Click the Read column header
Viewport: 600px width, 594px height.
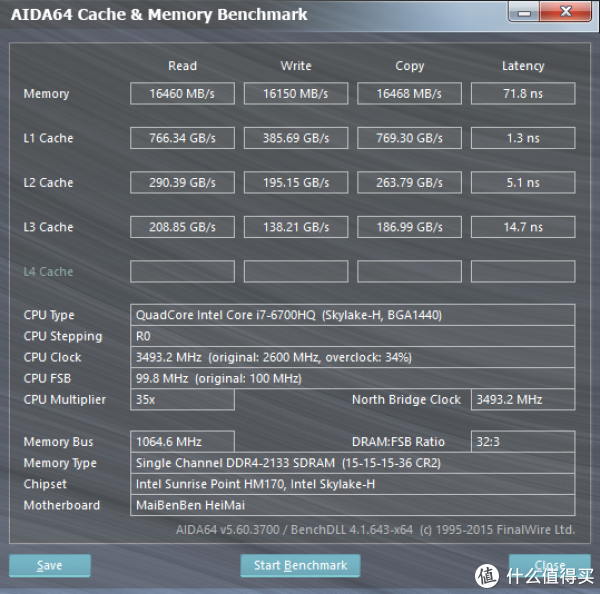pyautogui.click(x=182, y=66)
